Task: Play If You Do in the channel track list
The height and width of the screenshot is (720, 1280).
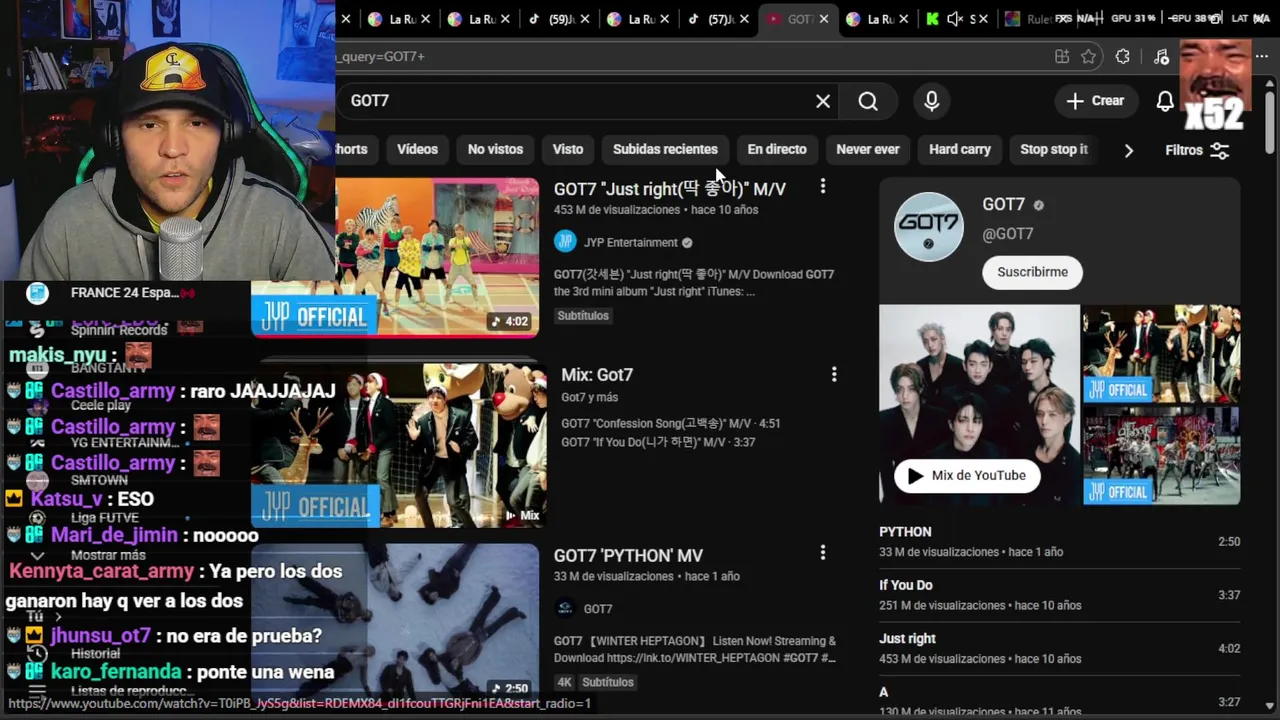Action: pyautogui.click(x=1059, y=595)
